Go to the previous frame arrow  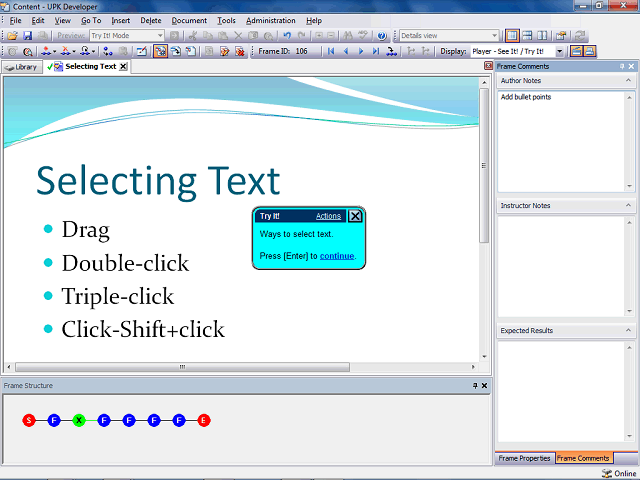click(x=346, y=51)
